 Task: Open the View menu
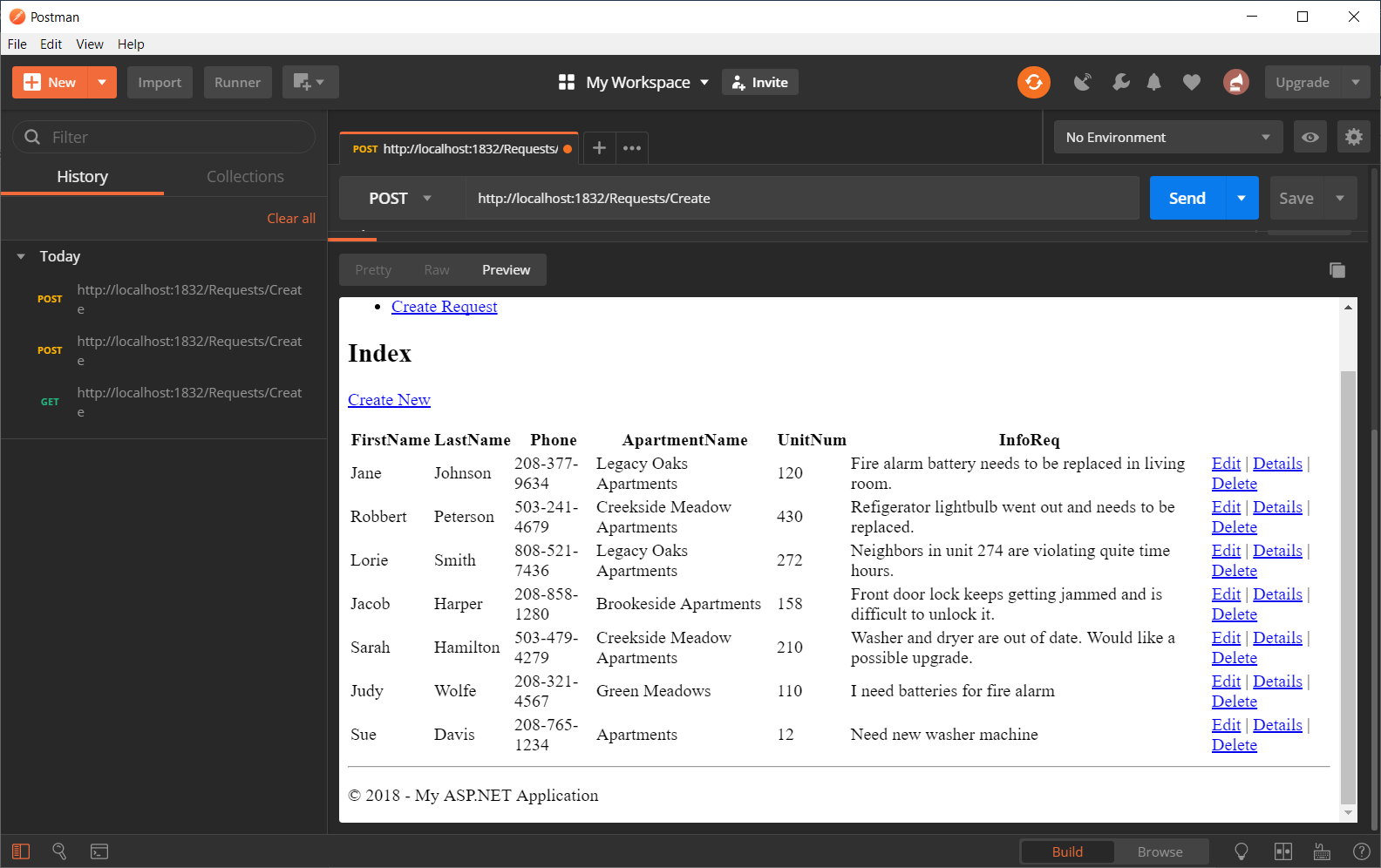89,44
